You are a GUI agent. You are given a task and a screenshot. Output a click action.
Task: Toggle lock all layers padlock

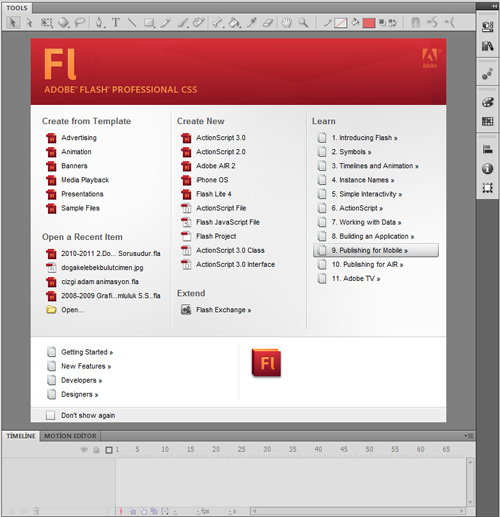tap(96, 450)
